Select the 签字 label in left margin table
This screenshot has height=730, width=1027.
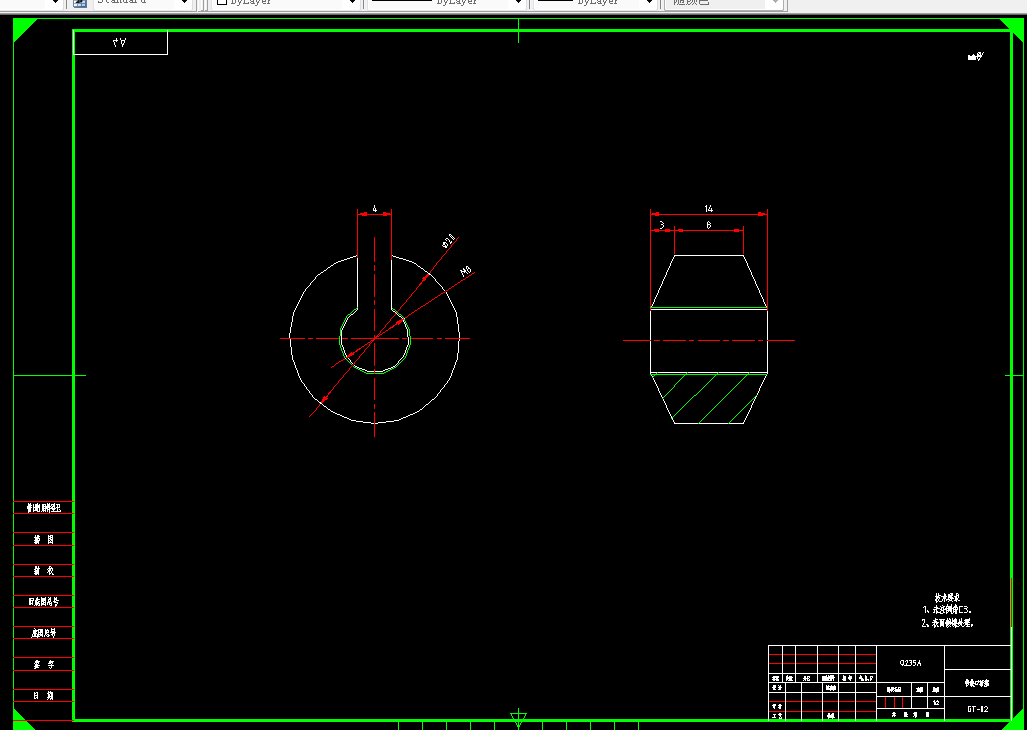(x=44, y=665)
